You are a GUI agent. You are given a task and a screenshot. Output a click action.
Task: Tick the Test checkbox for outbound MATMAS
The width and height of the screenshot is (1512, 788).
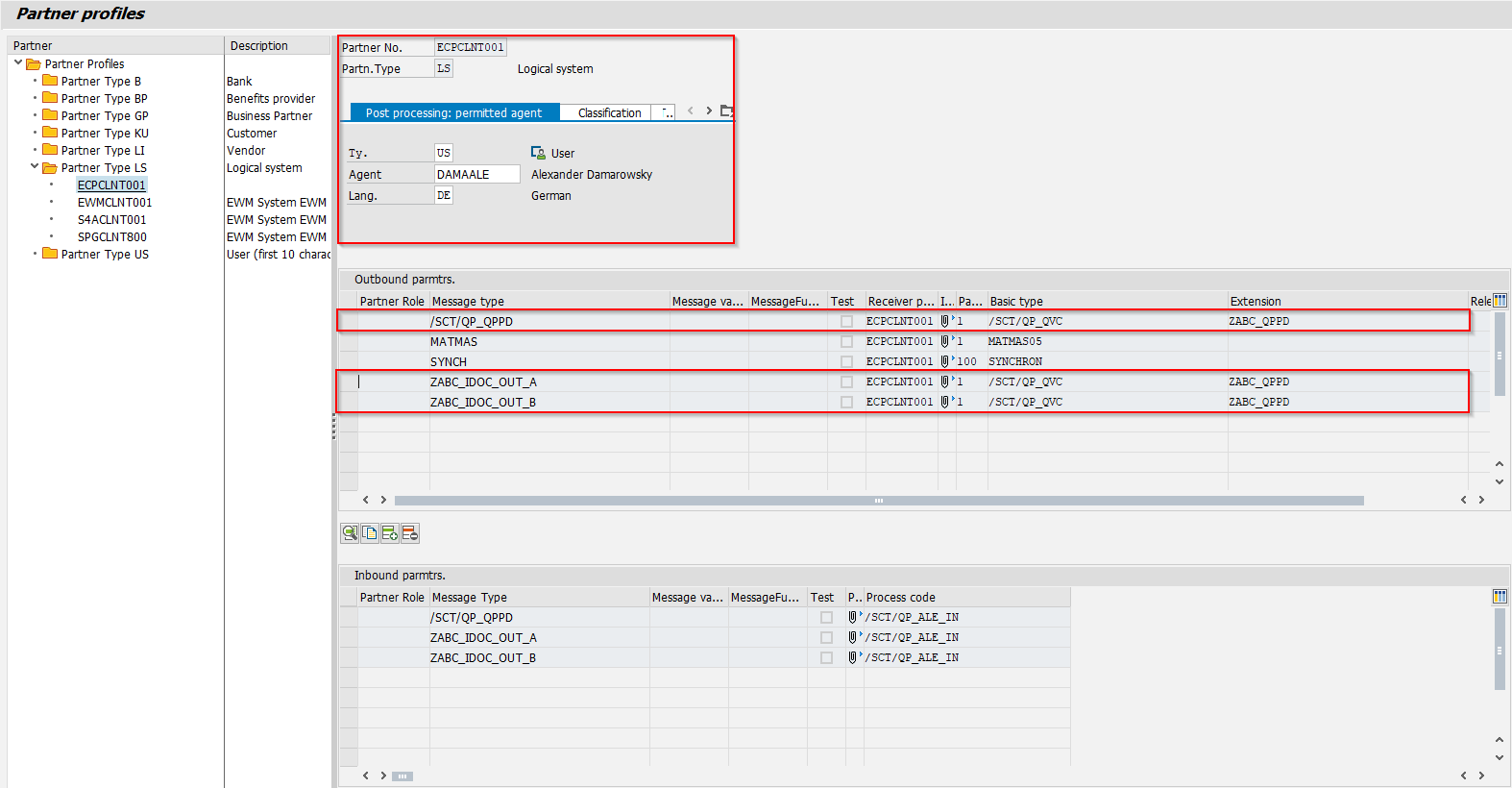point(846,341)
